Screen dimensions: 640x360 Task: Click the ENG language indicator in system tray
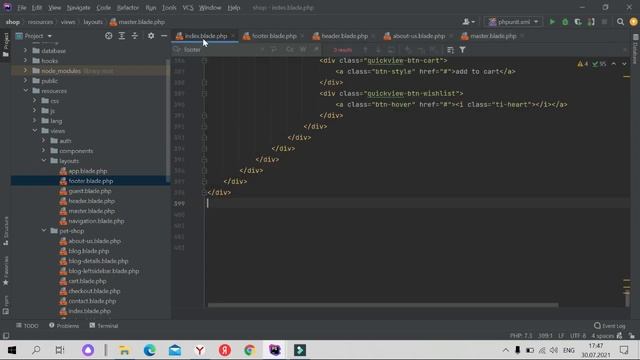click(x=569, y=350)
